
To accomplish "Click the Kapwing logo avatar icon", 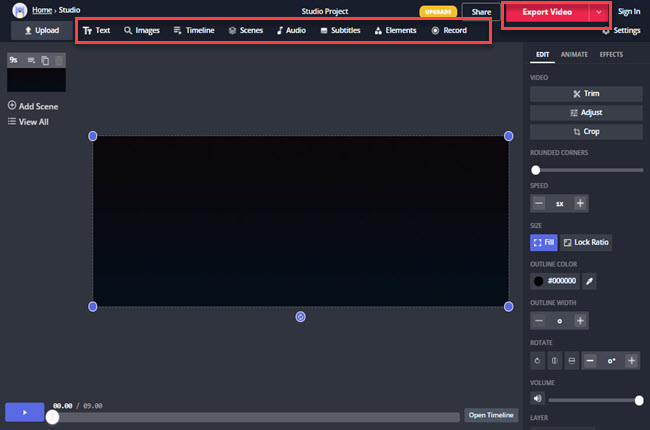I will [19, 10].
